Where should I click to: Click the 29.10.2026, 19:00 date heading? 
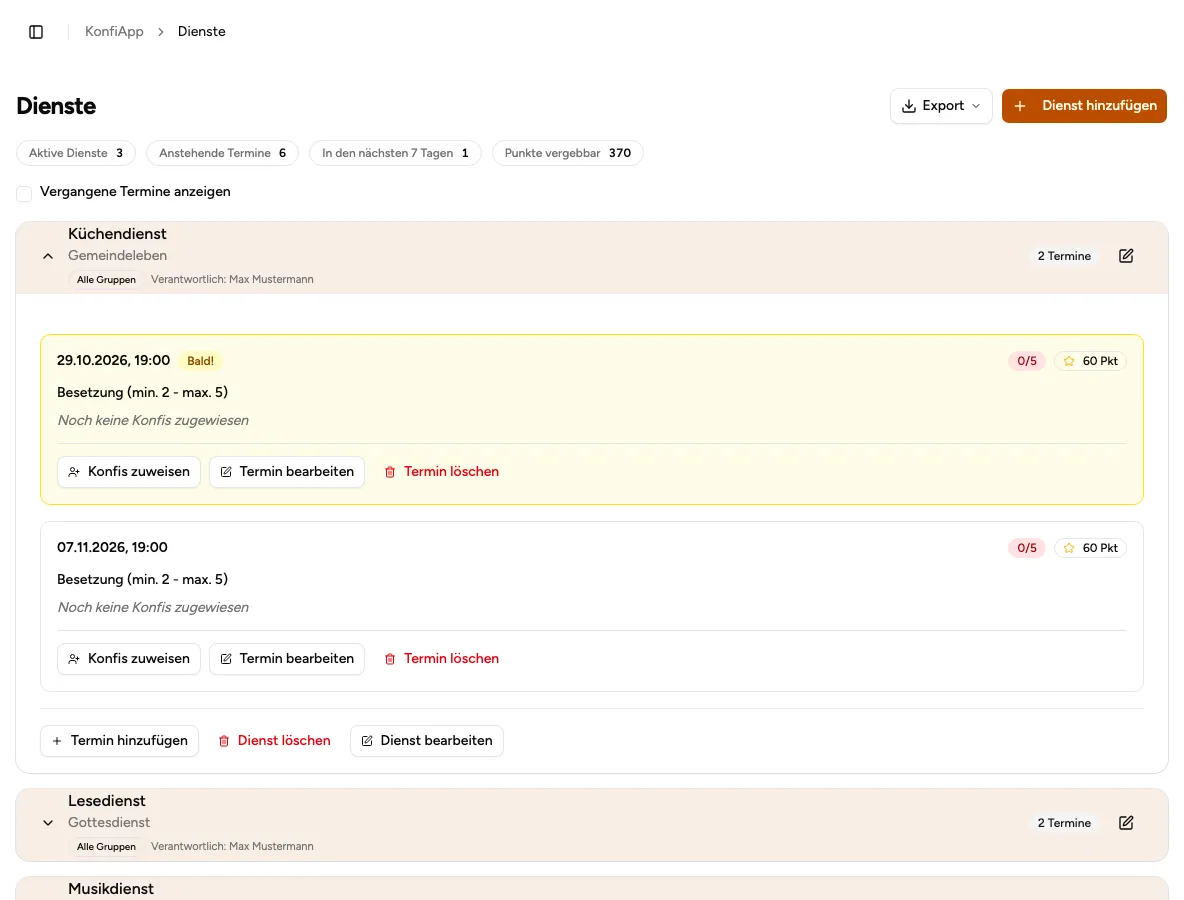tap(113, 360)
